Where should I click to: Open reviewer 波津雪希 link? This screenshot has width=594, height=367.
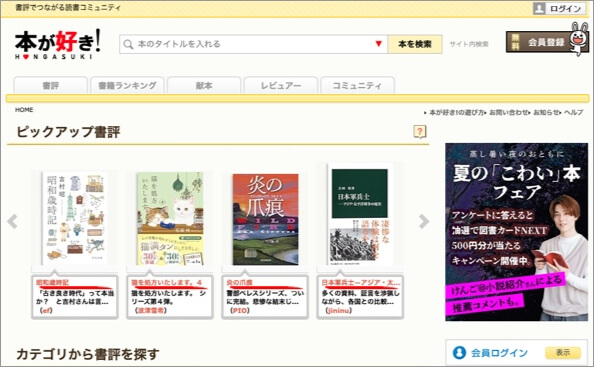click(x=151, y=310)
